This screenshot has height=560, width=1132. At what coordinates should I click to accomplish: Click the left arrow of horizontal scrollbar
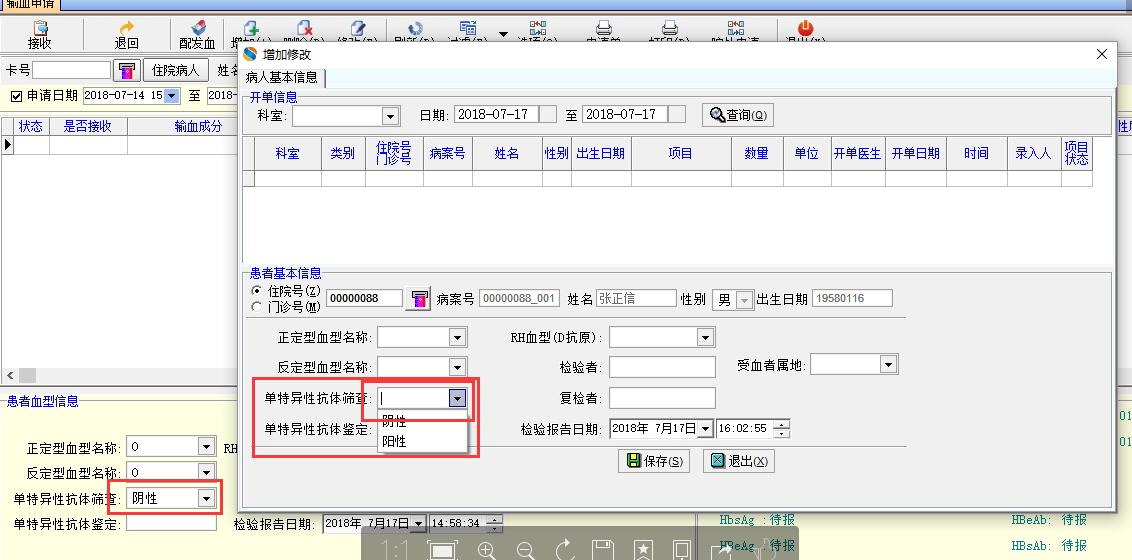[x=10, y=375]
